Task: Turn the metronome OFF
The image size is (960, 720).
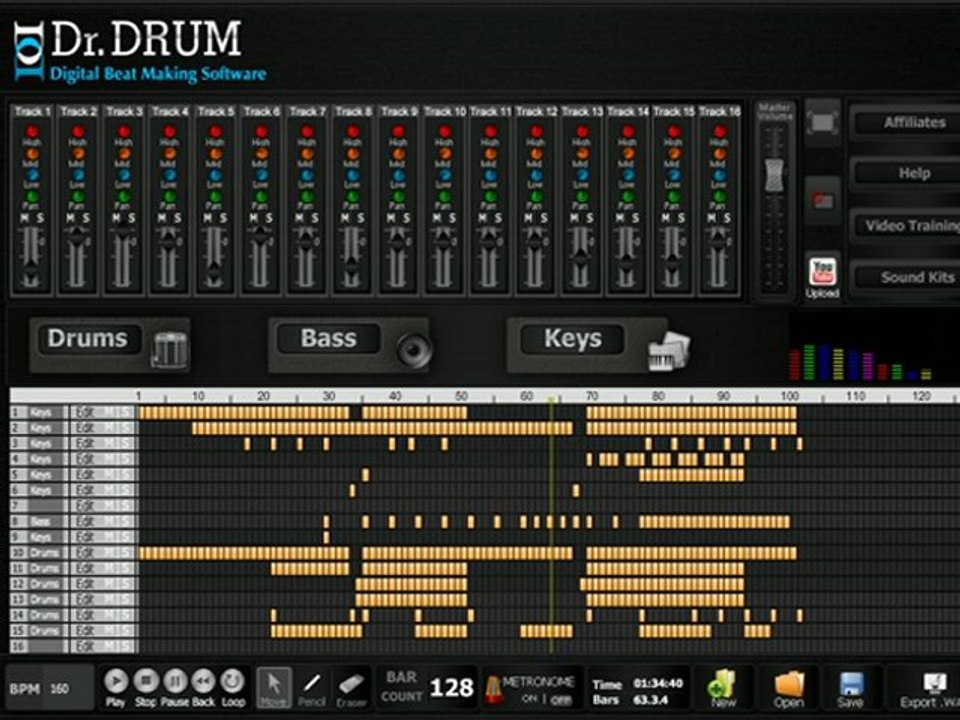Action: [561, 699]
